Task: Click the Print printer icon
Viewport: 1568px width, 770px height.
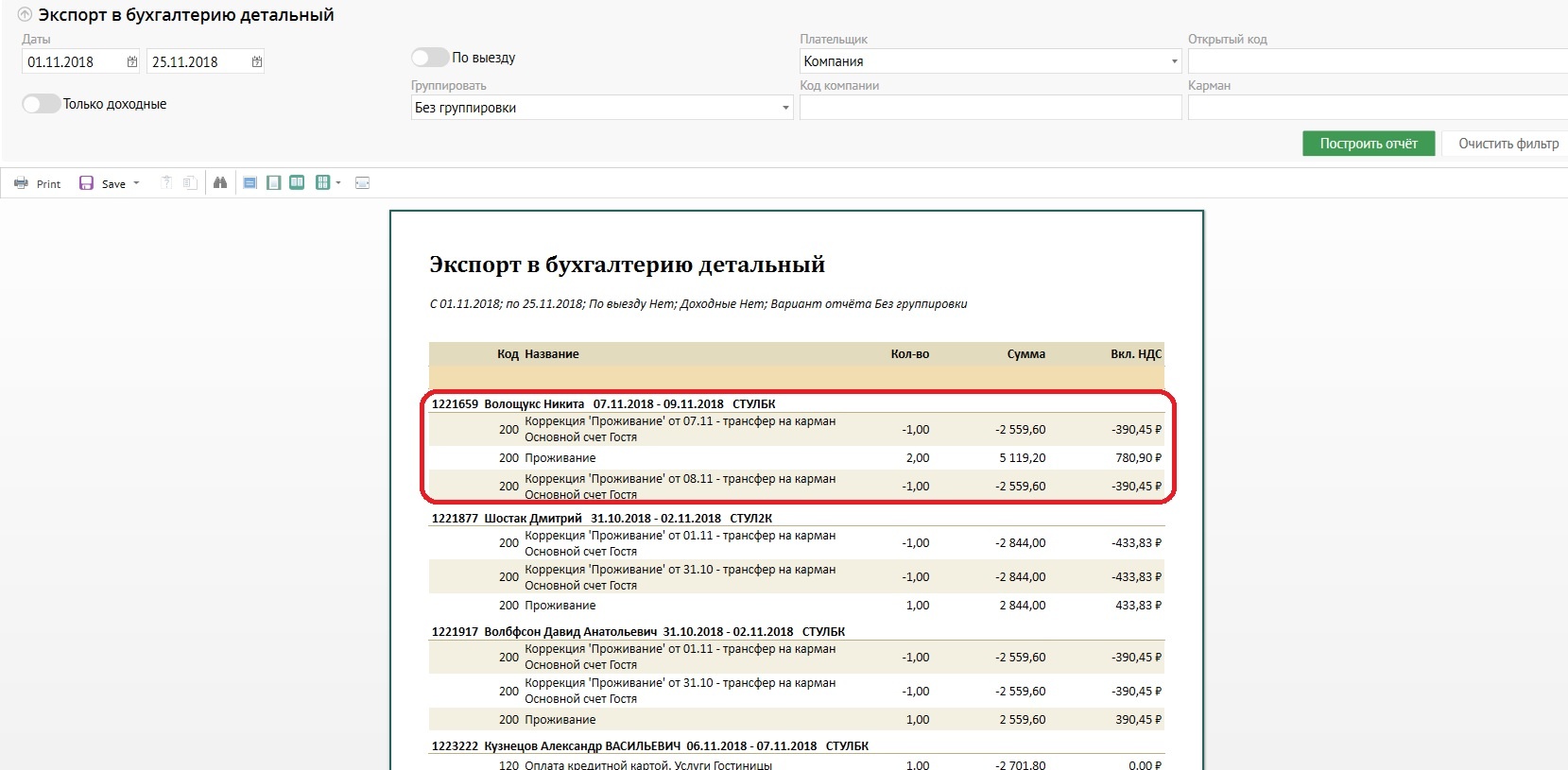Action: [x=21, y=183]
